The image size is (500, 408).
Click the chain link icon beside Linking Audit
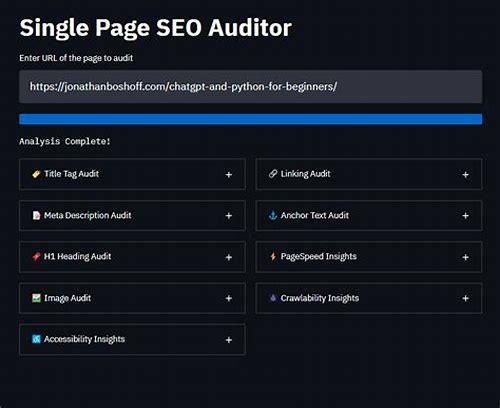(x=273, y=174)
